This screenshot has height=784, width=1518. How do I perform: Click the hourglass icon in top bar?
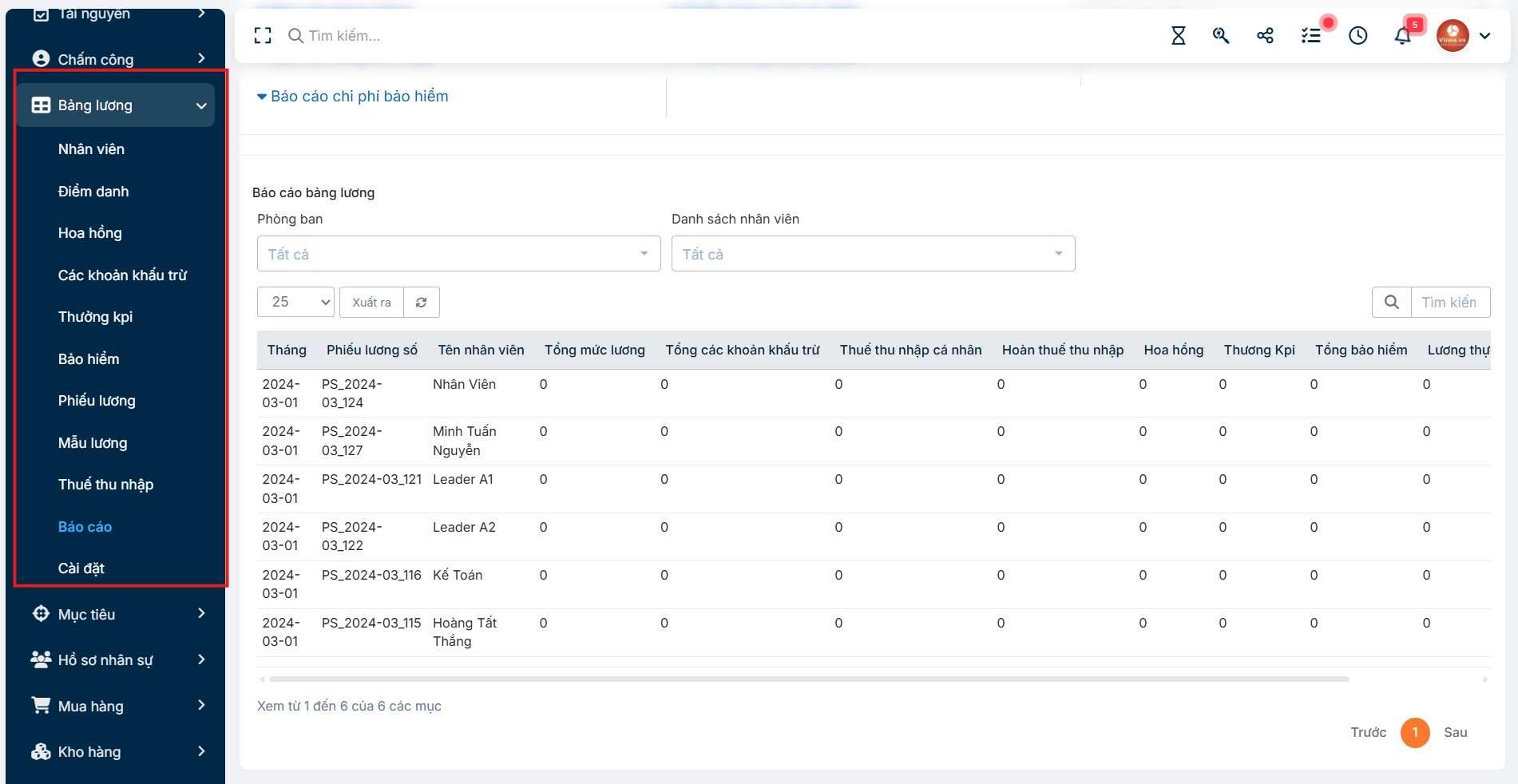tap(1178, 35)
